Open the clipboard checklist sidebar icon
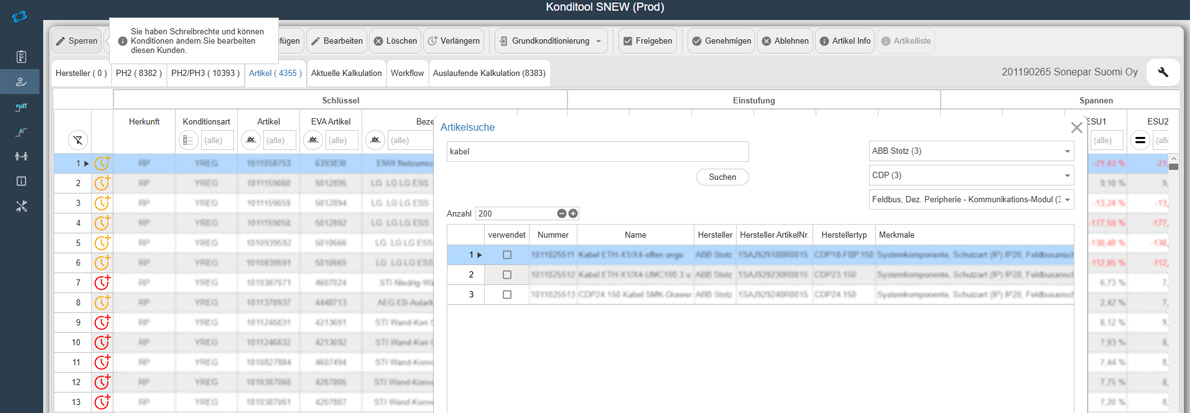This screenshot has width=1190, height=413. click(x=21, y=57)
